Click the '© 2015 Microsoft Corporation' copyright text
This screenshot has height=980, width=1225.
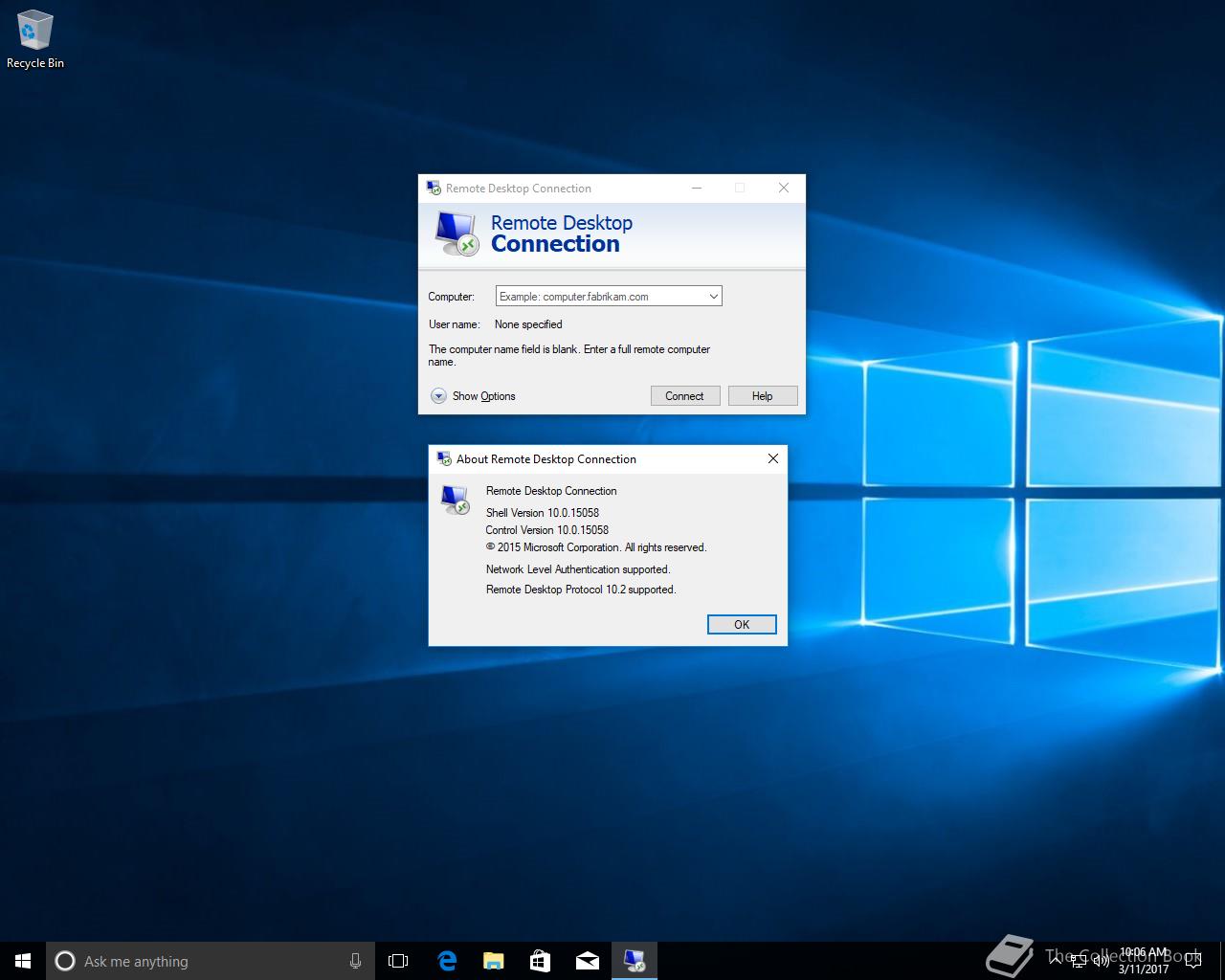click(x=553, y=547)
